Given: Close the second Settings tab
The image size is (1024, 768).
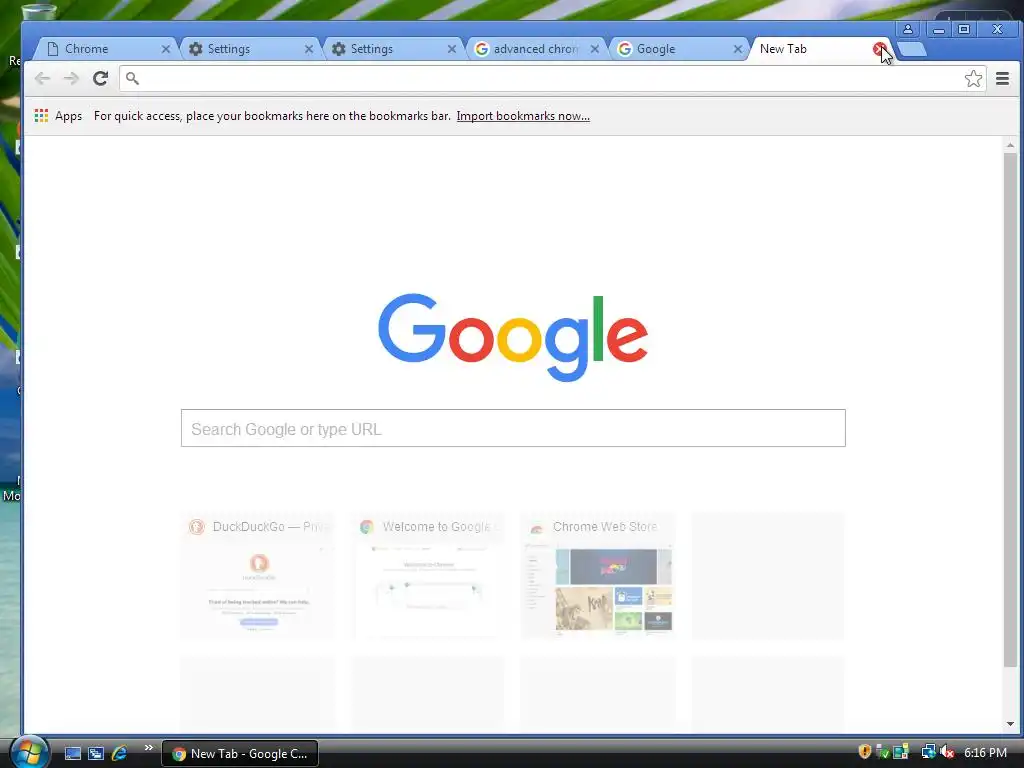Looking at the screenshot, I should pyautogui.click(x=451, y=49).
